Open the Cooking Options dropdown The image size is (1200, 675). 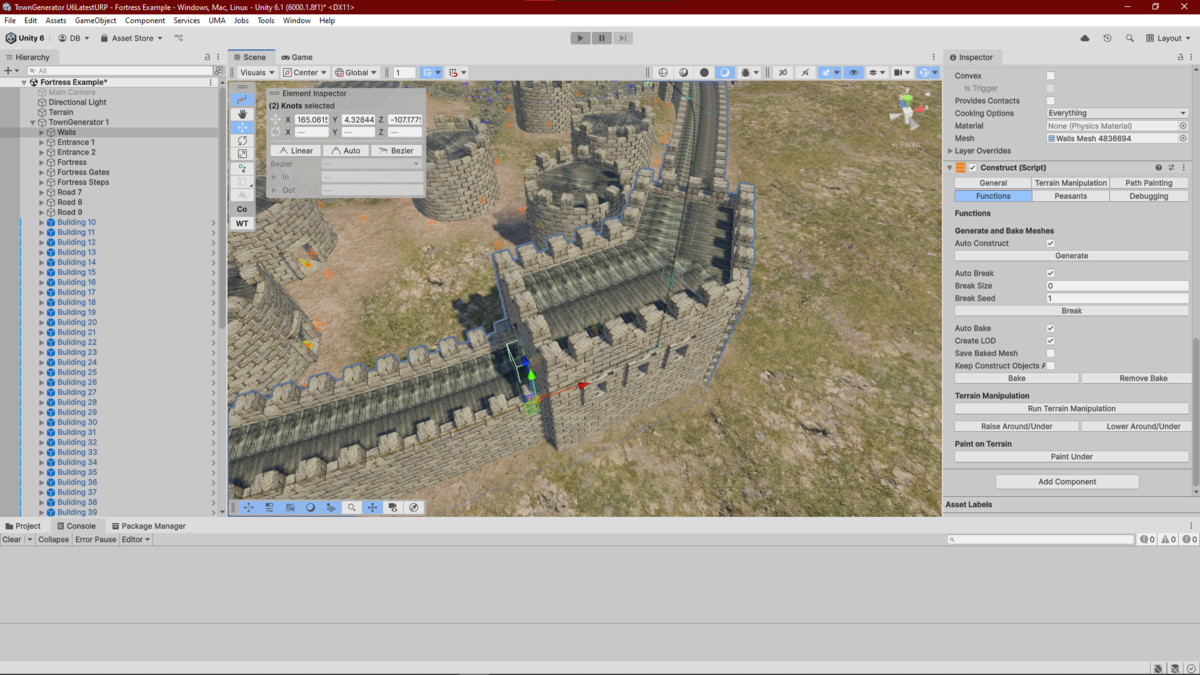click(1117, 113)
